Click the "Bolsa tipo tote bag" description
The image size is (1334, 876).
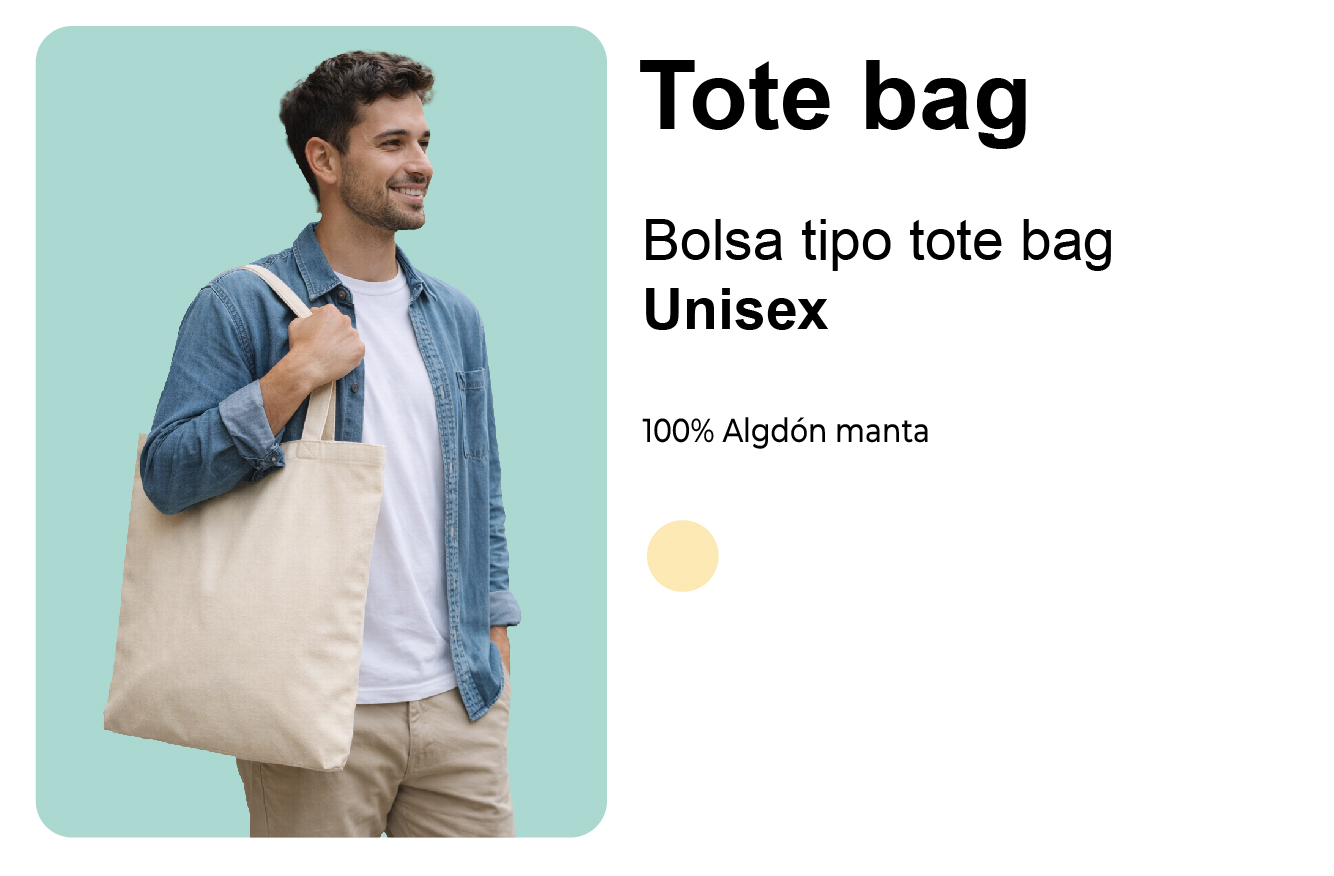tap(878, 242)
